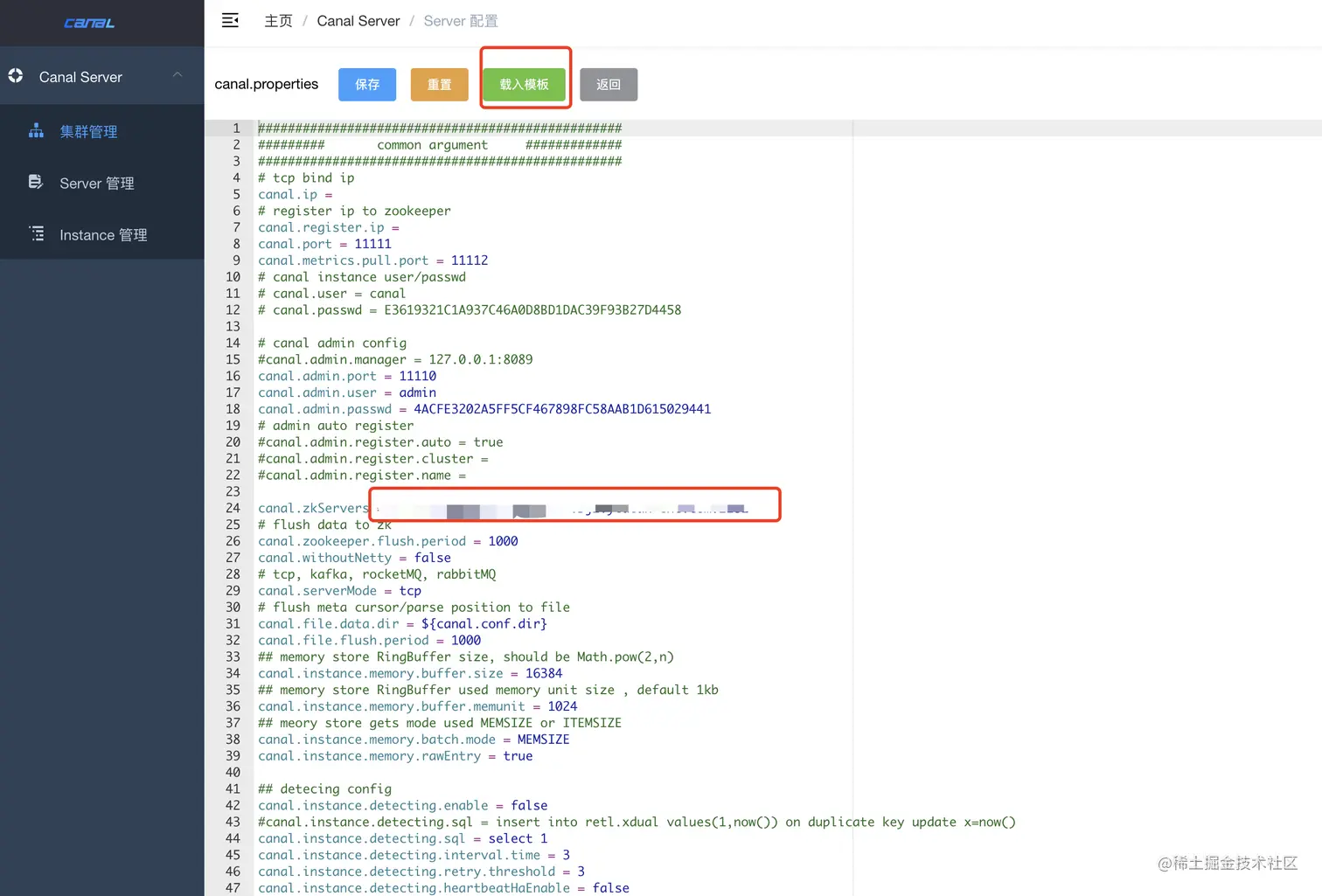Click line 43 commented detecting.sql insert statement
Image resolution: width=1322 pixels, height=896 pixels.
637,823
